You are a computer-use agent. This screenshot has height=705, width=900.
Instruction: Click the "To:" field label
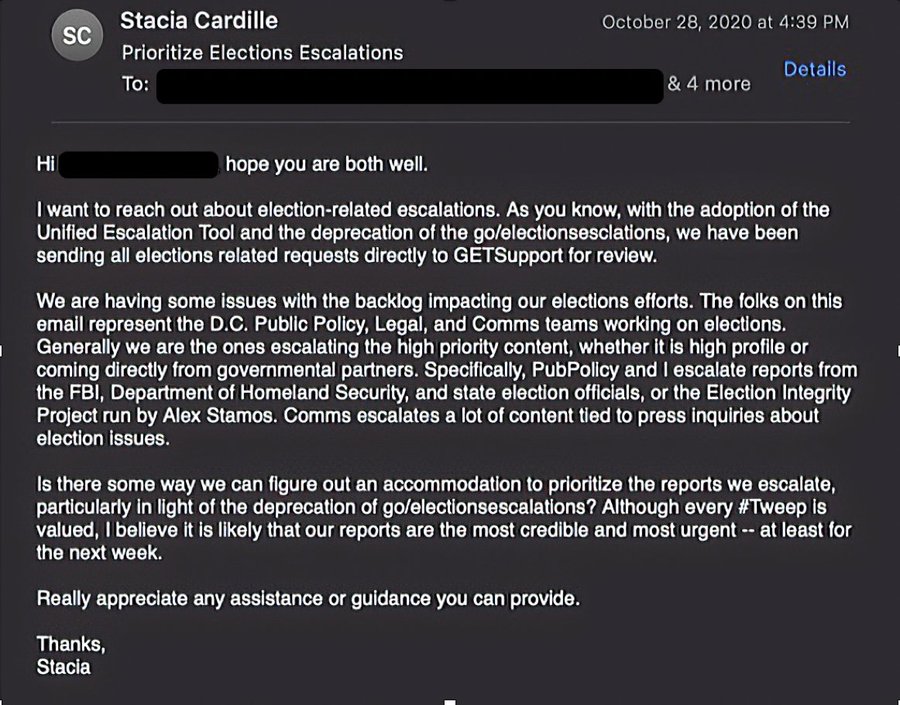click(135, 85)
